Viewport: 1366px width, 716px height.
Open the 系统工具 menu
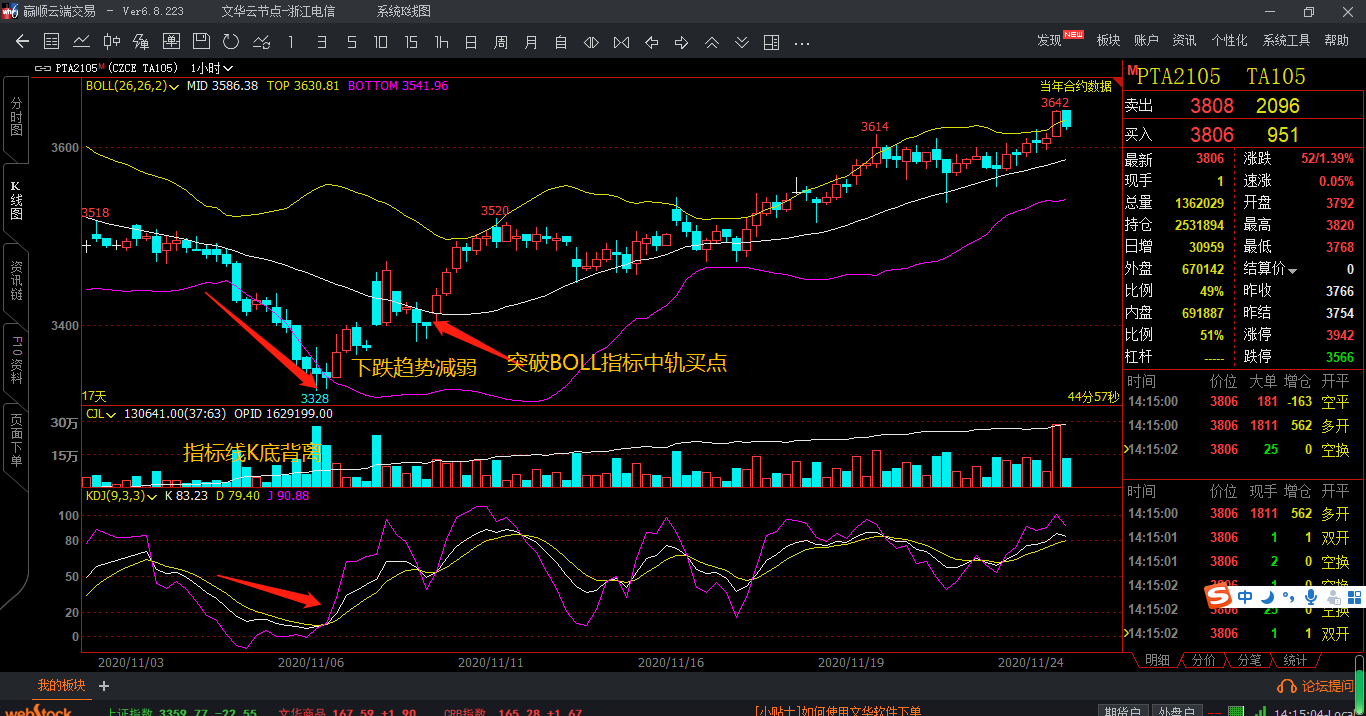[x=1286, y=40]
